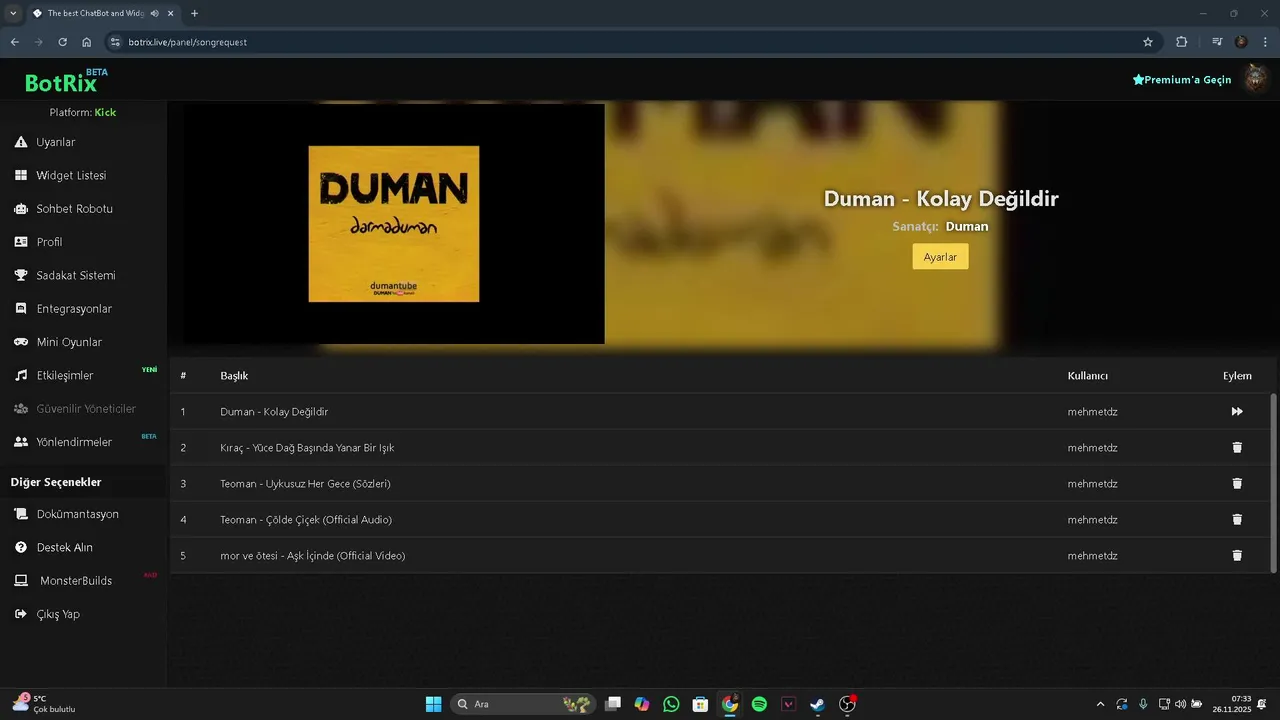This screenshot has width=1280, height=720.
Task: Click 'Kıraç - Yüce Dağ Başında Yanar Bir Işık' title
Action: point(307,448)
